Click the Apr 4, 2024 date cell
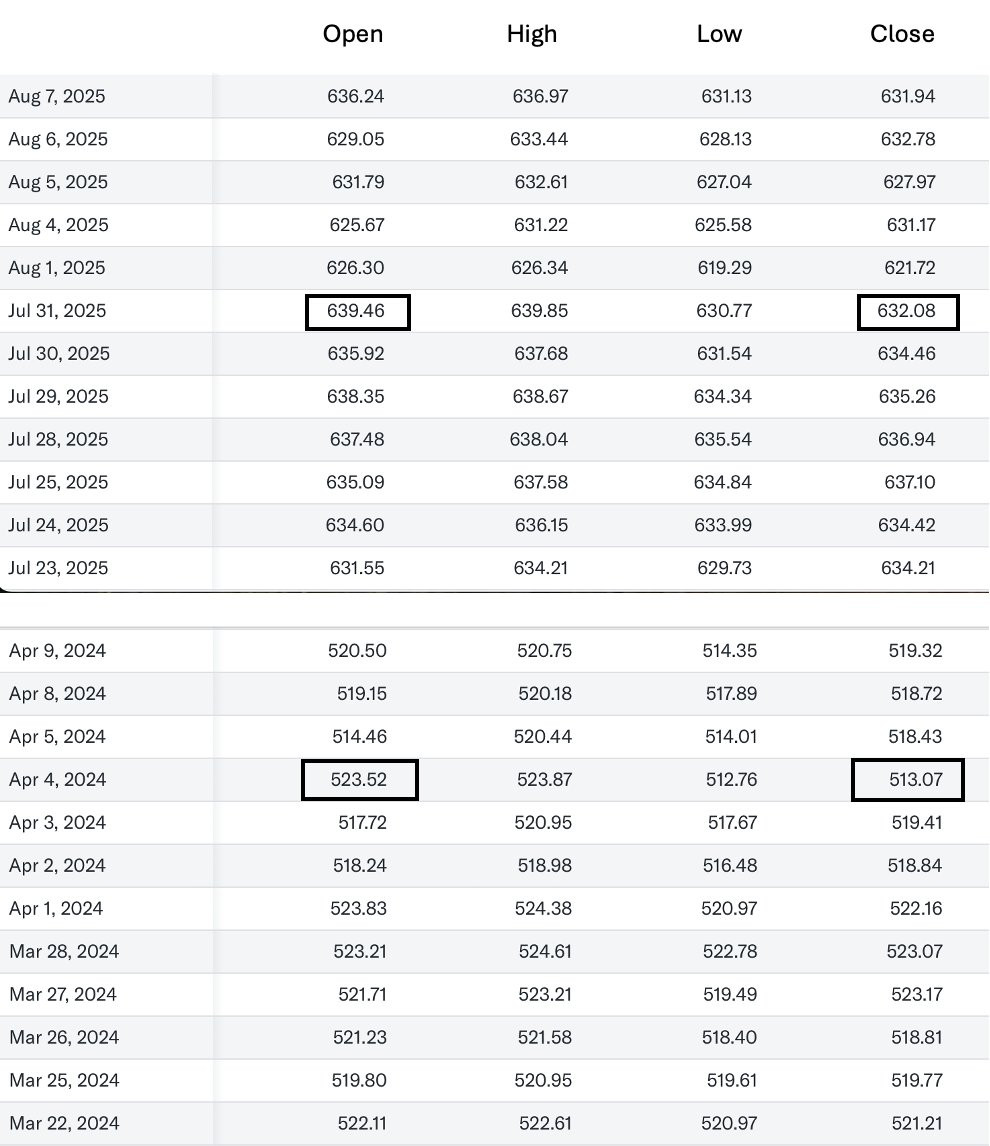The image size is (990, 1146). [x=58, y=780]
